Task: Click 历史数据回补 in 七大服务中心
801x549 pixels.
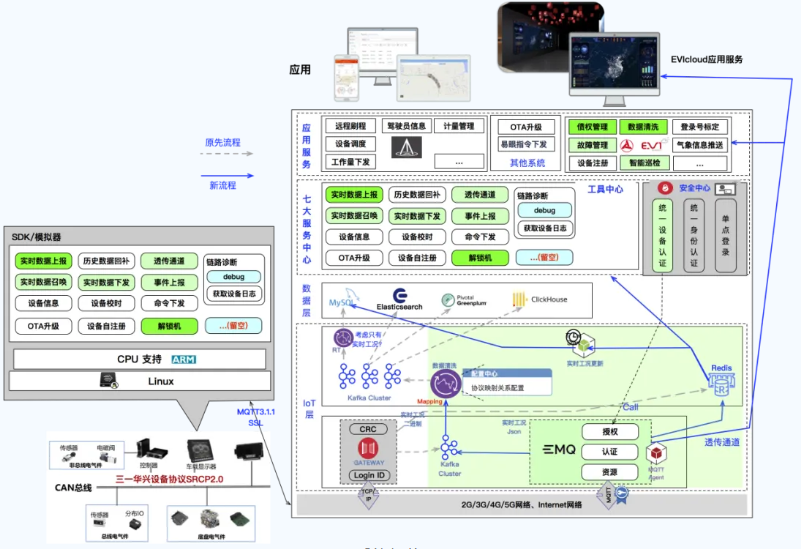Action: [417, 195]
